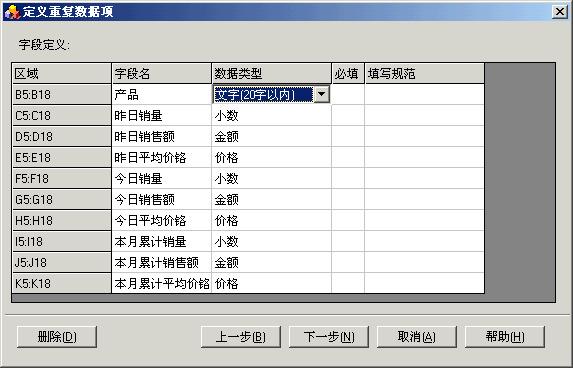Go back with the 上一步(B) button
This screenshot has width=573, height=368.
(x=241, y=337)
